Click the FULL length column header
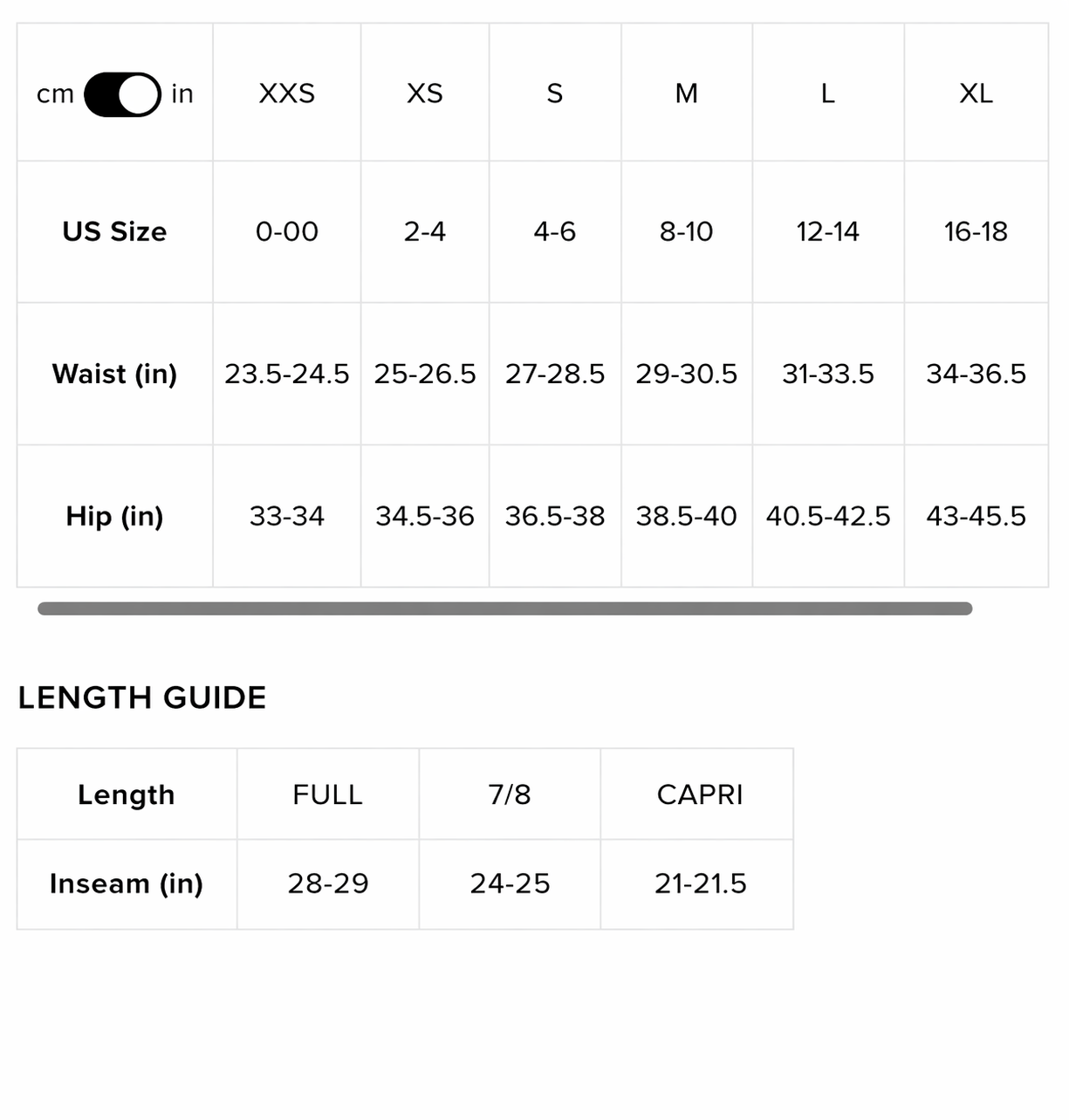Viewport: 1069px width, 1120px height. pos(327,794)
